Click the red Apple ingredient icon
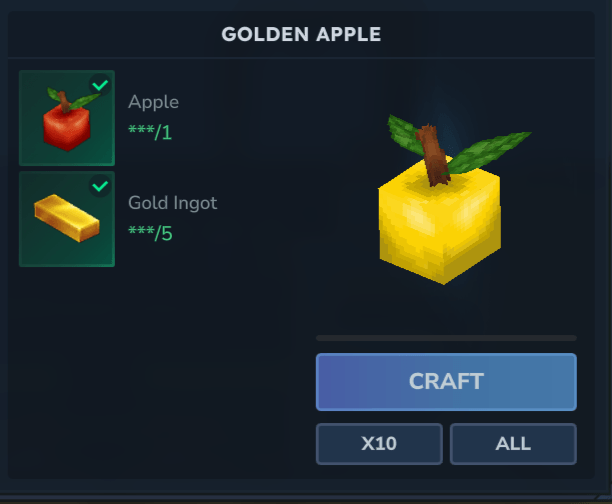 67,118
